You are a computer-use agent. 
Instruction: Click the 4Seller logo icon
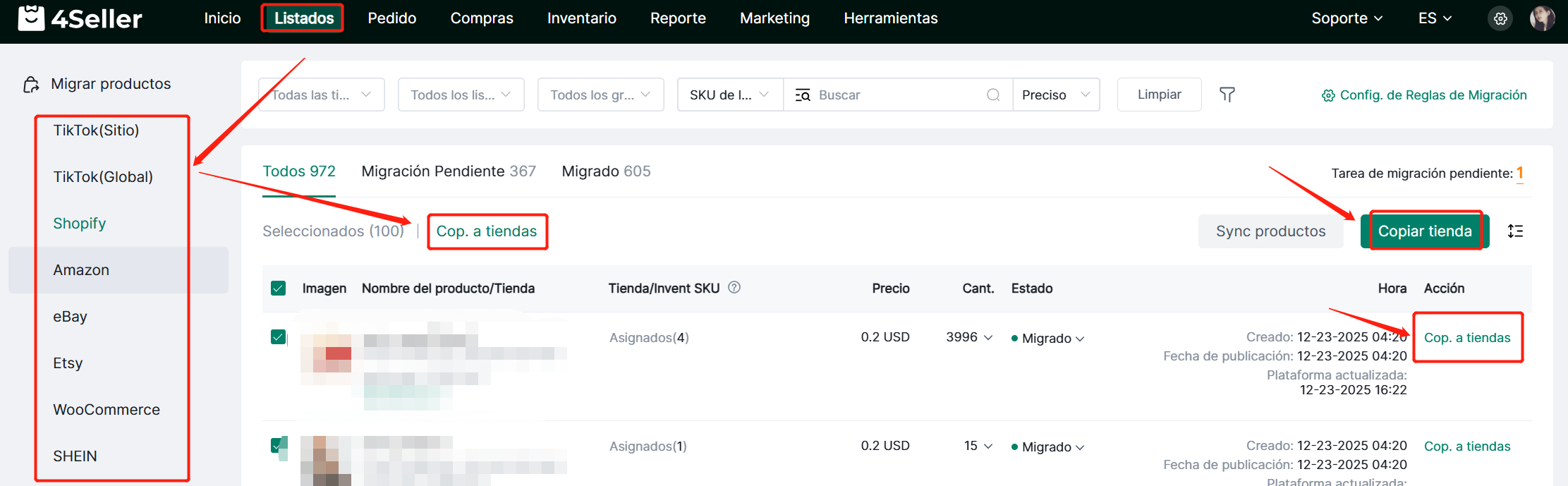tap(31, 18)
